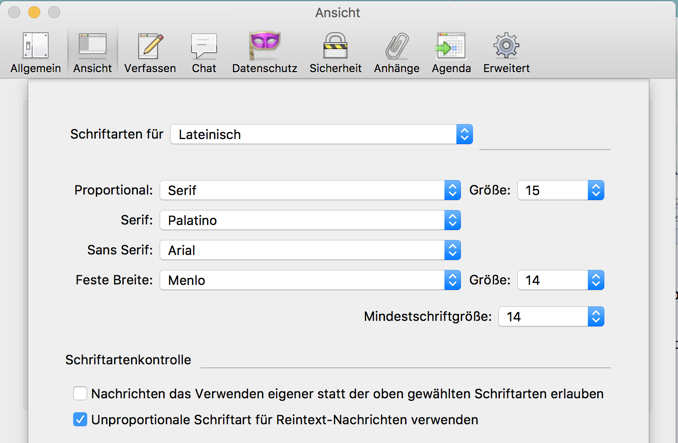This screenshot has width=678, height=443.
Task: Open the Serif font Palatino dropdown
Action: click(310, 220)
